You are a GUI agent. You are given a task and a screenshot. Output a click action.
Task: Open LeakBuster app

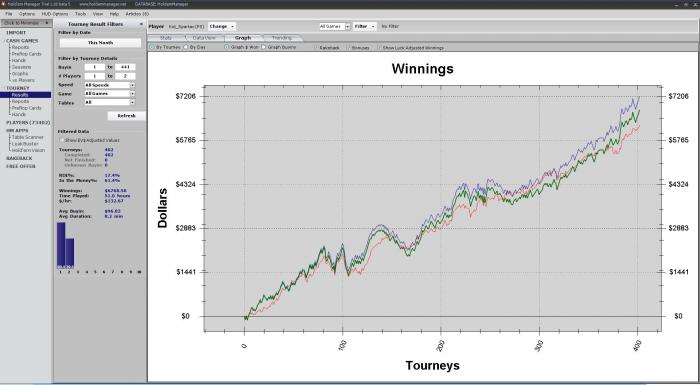coord(25,144)
